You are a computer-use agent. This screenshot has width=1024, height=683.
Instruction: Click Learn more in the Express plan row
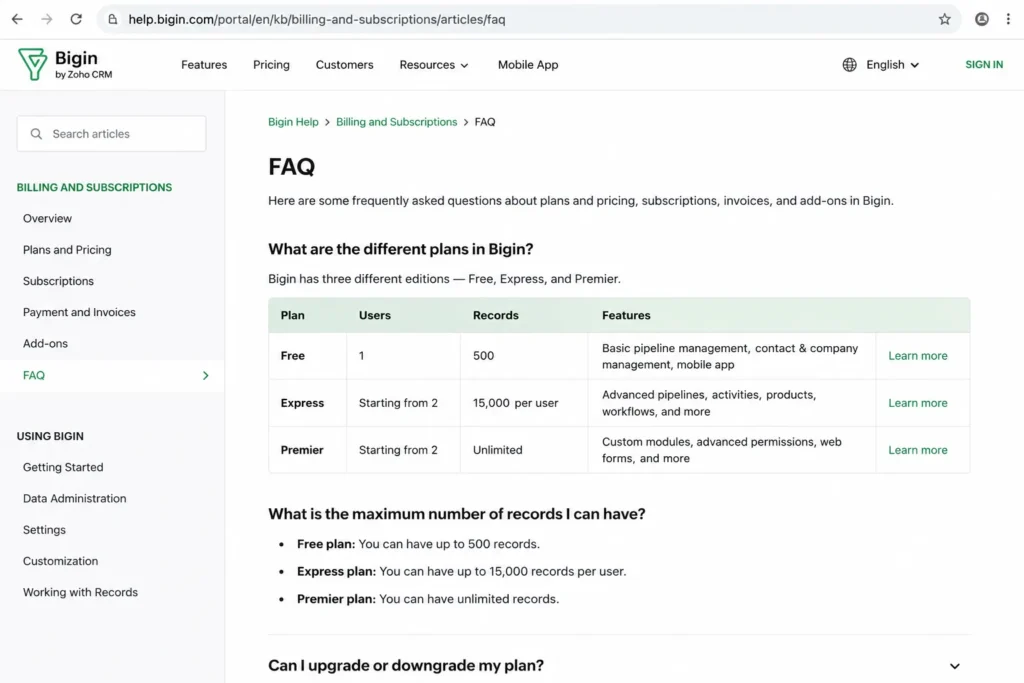(918, 403)
